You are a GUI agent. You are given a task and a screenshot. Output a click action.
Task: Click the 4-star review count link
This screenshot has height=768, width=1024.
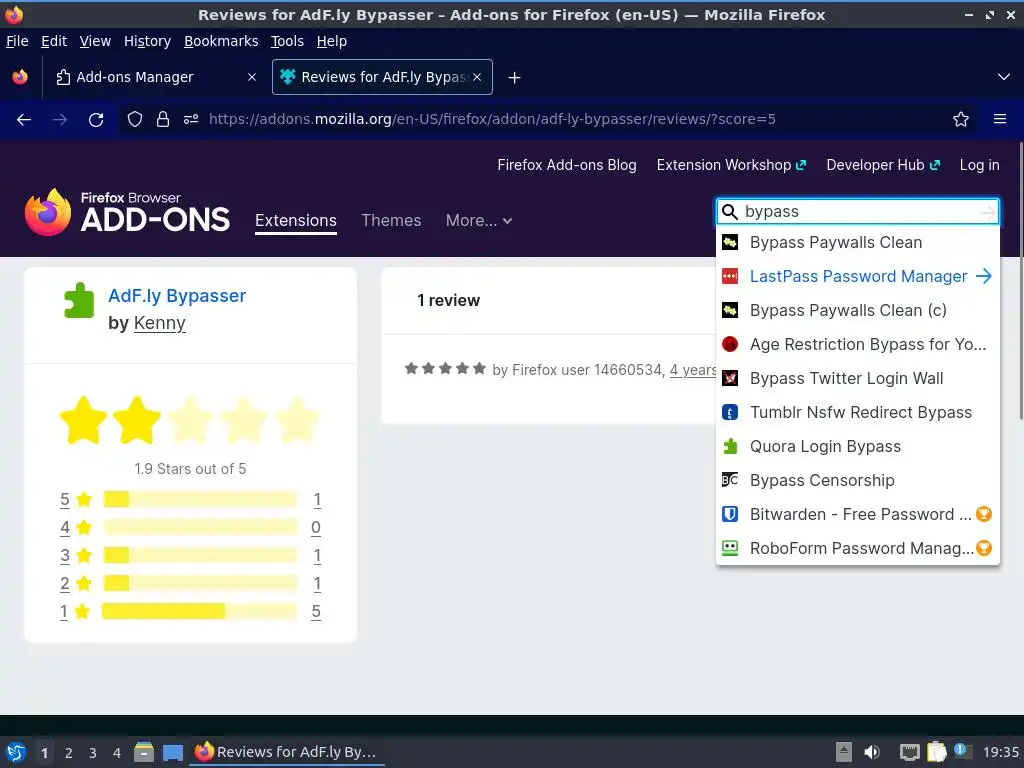click(x=315, y=528)
